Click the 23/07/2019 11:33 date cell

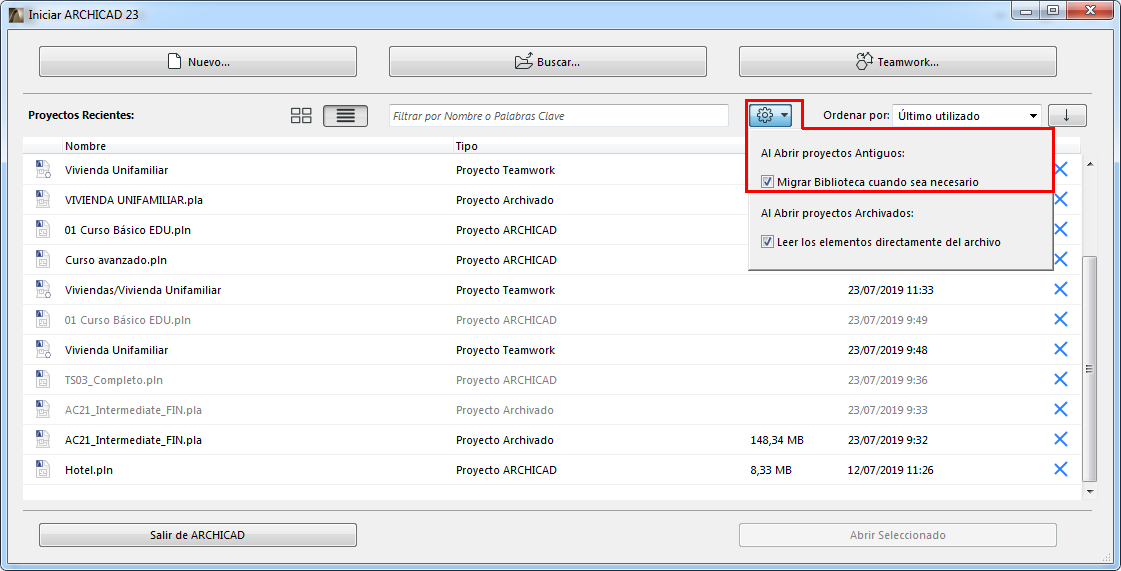(x=891, y=290)
